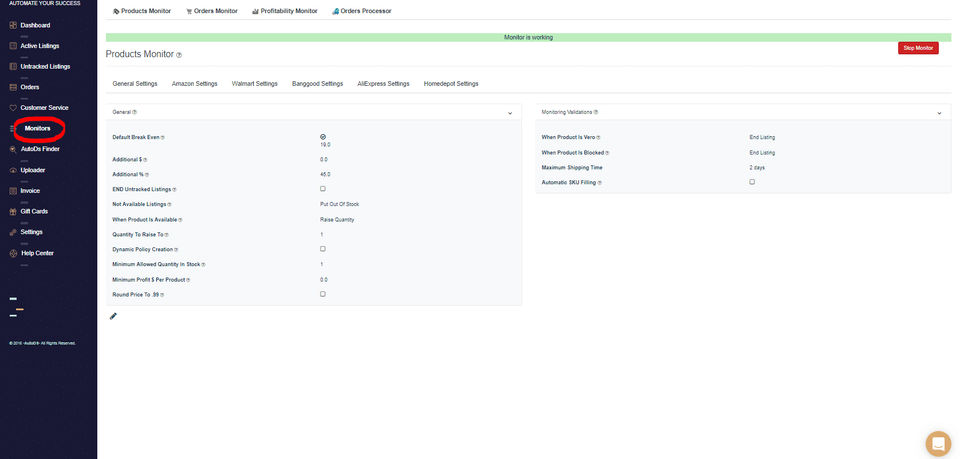Click the Gift Cards icon
The image size is (960, 459).
coord(13,212)
